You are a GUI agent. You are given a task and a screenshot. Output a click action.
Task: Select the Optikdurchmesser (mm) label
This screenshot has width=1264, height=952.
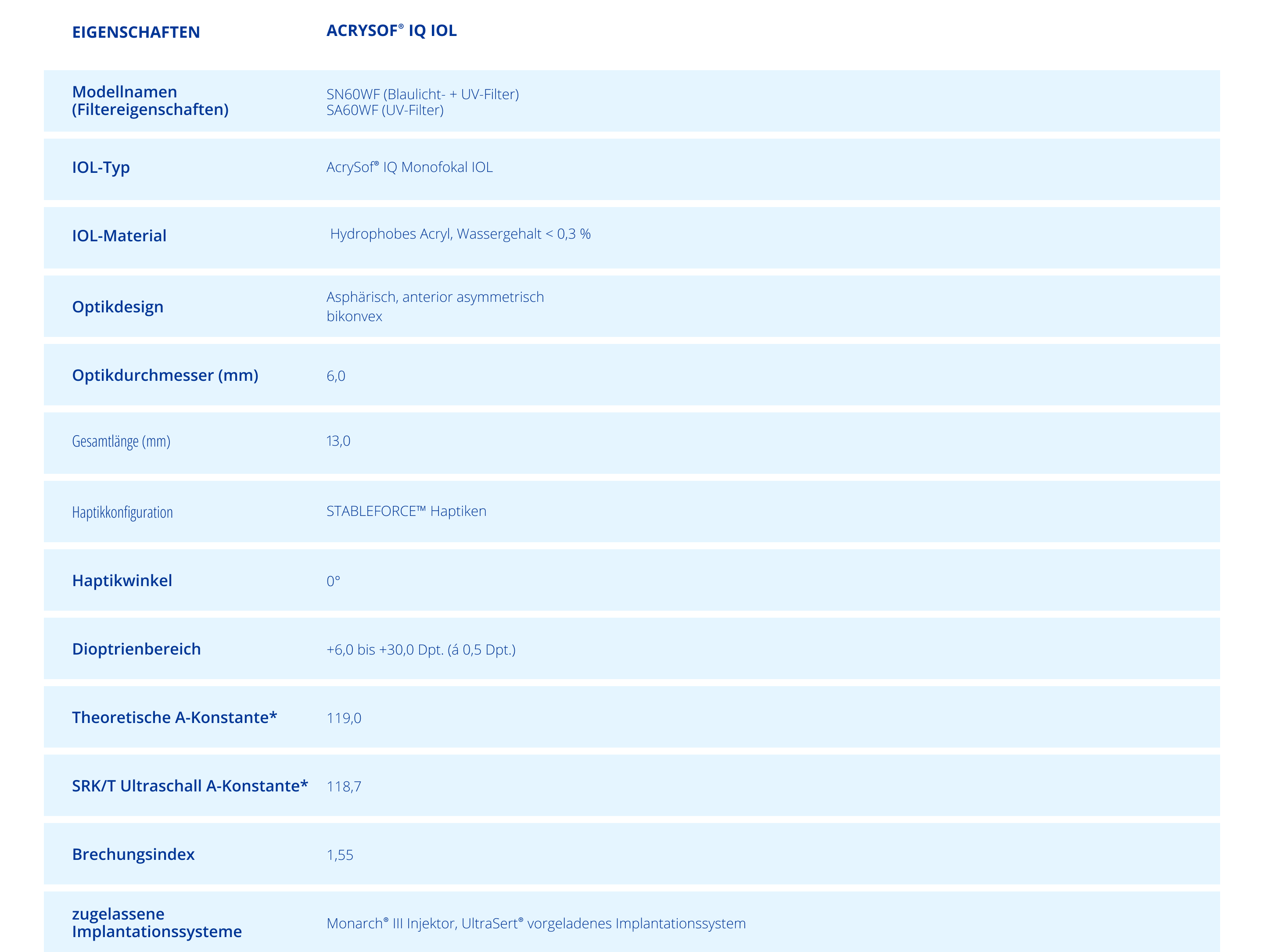165,375
